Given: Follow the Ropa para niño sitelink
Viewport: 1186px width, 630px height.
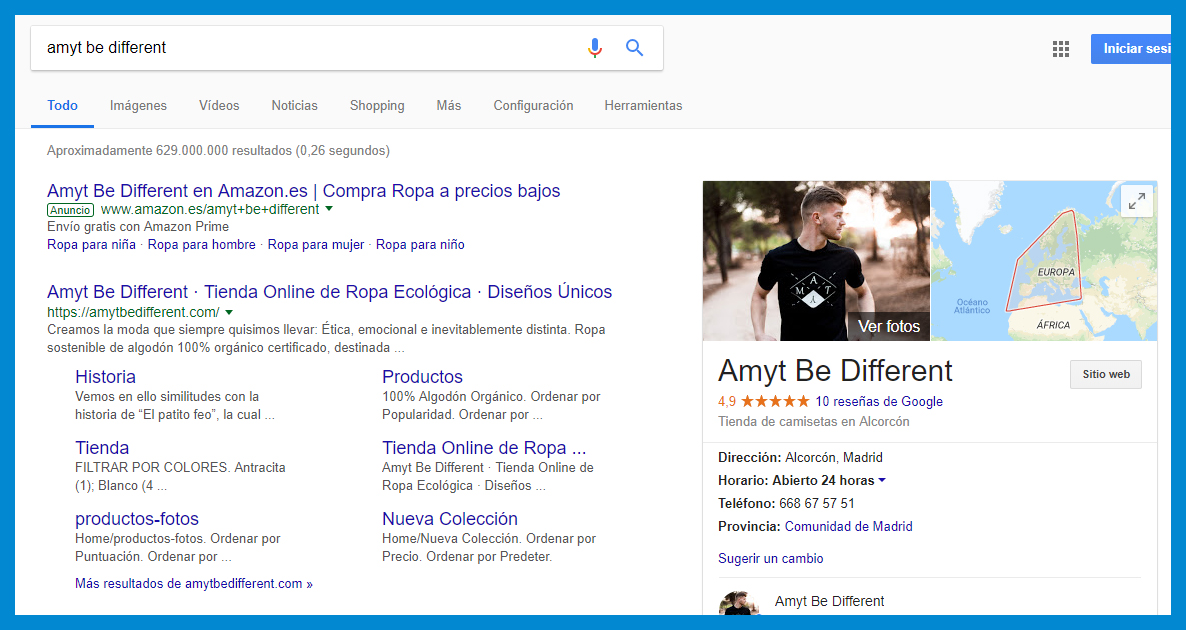Looking at the screenshot, I should [x=420, y=244].
